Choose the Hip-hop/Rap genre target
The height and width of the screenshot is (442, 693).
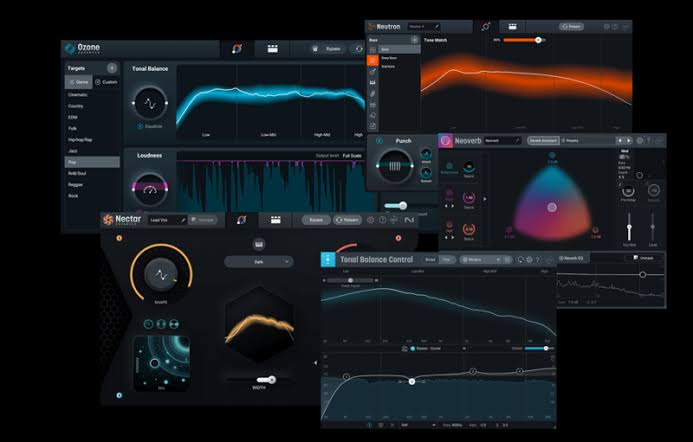pyautogui.click(x=80, y=140)
